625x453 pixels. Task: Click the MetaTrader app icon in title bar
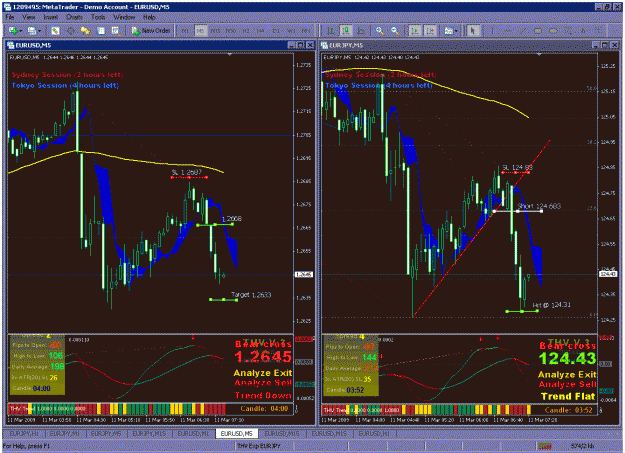7,7
